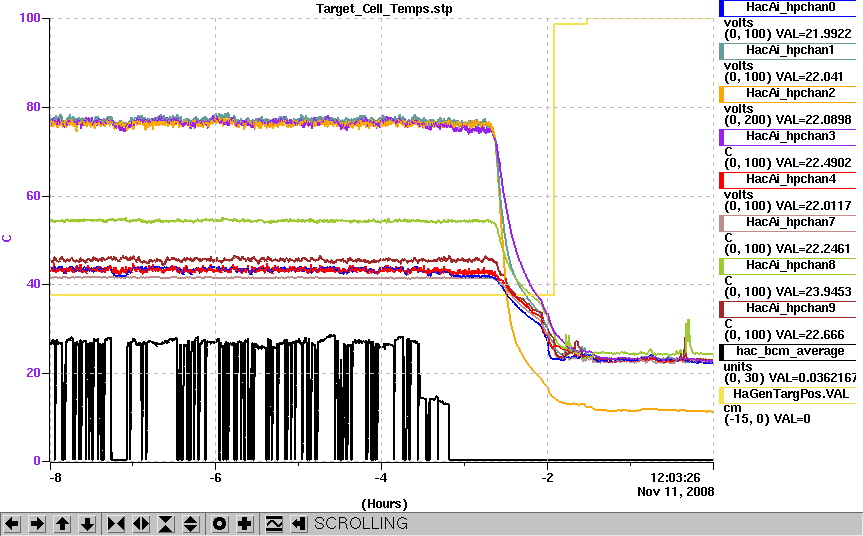The image size is (863, 536).
Task: Select the HacAi_hpchan2 legend entry
Action: (788, 94)
